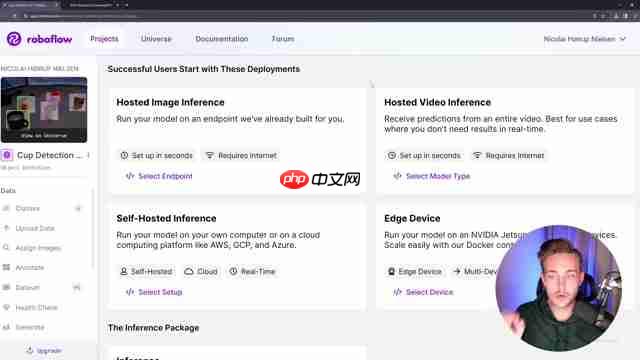Click the Requires Internet tag in Hosted Image Inference
This screenshot has height=360, width=640.
[241, 156]
